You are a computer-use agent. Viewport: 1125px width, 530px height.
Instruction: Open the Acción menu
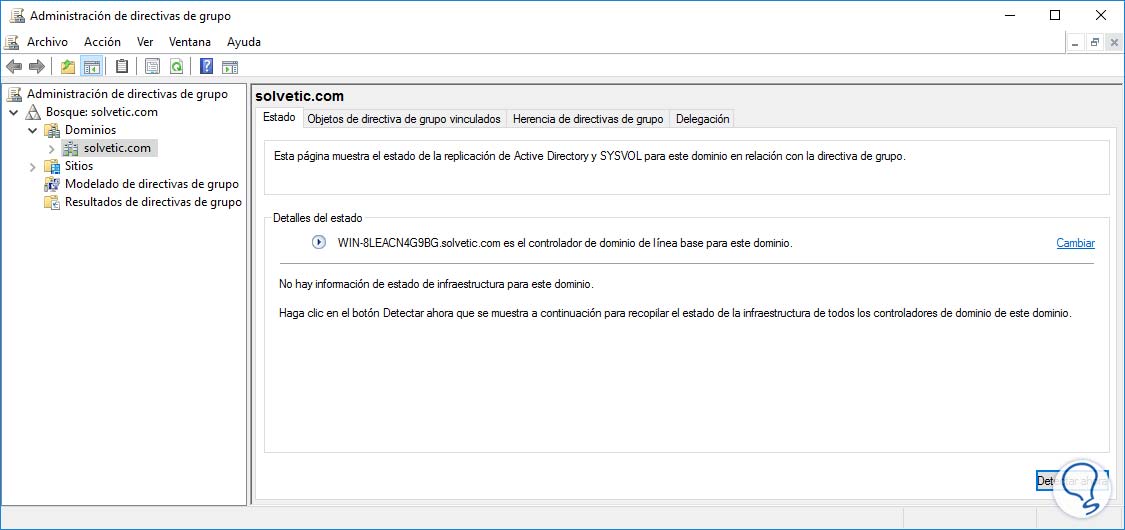(x=102, y=42)
